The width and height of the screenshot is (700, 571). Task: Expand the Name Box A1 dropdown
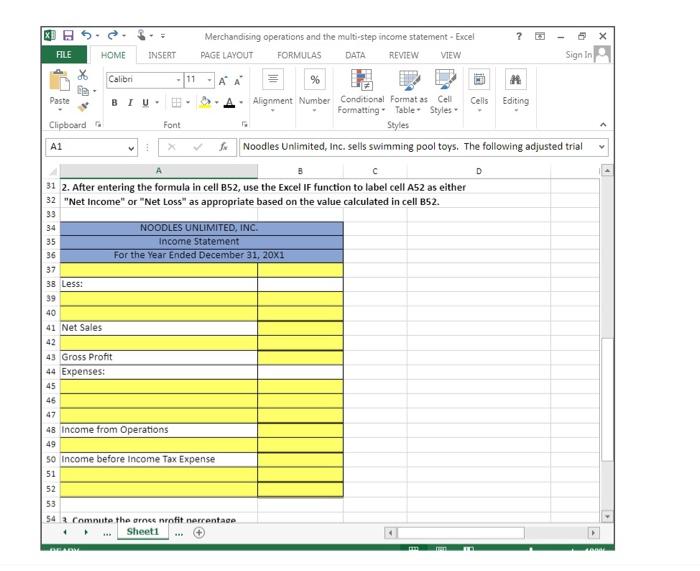point(131,148)
